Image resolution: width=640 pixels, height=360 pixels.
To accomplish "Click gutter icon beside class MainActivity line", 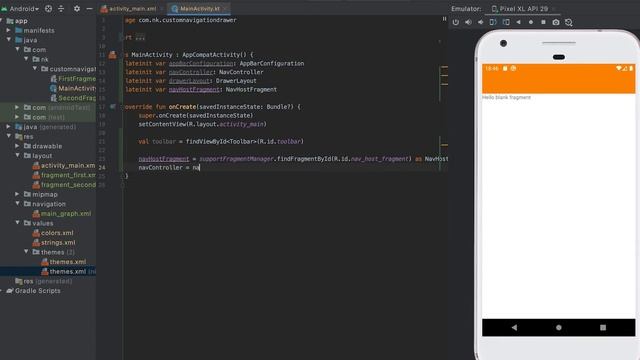I will [113, 54].
